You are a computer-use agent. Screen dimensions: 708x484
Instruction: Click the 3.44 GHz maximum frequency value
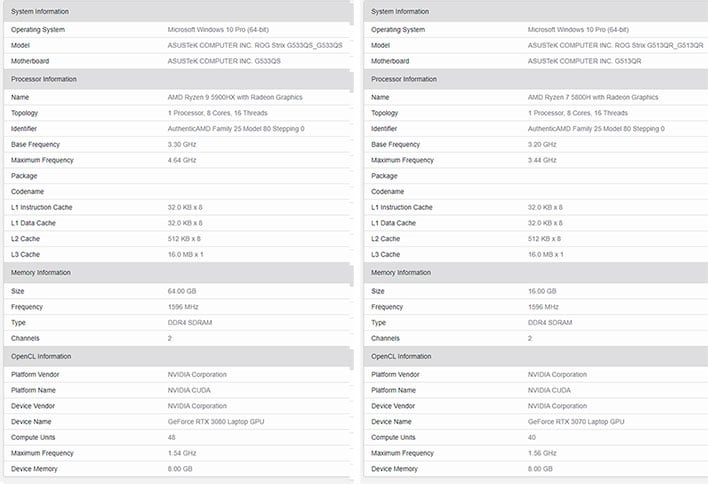pyautogui.click(x=542, y=160)
